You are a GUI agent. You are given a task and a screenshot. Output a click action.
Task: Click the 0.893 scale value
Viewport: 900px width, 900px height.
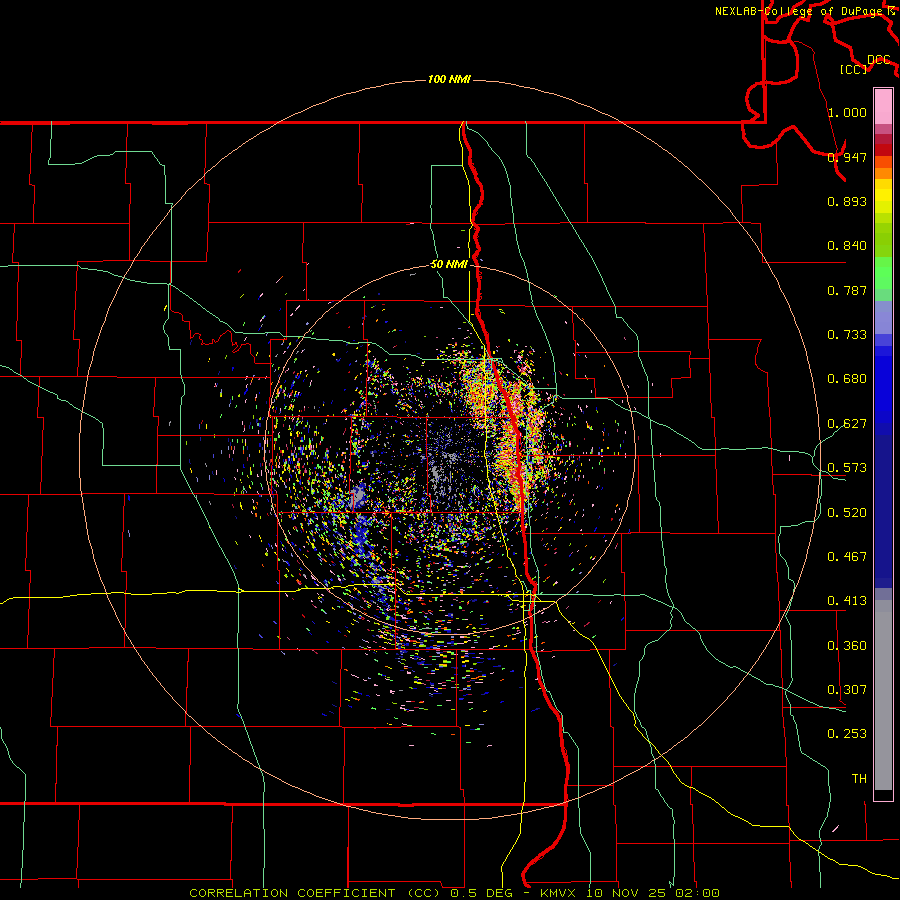[847, 201]
